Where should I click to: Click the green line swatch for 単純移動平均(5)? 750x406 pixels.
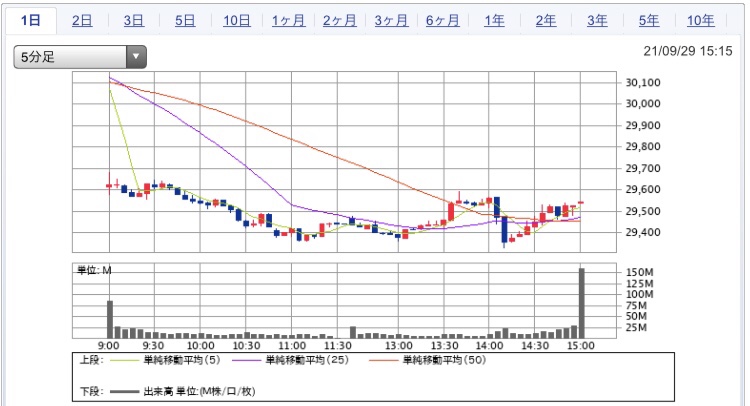(x=124, y=361)
